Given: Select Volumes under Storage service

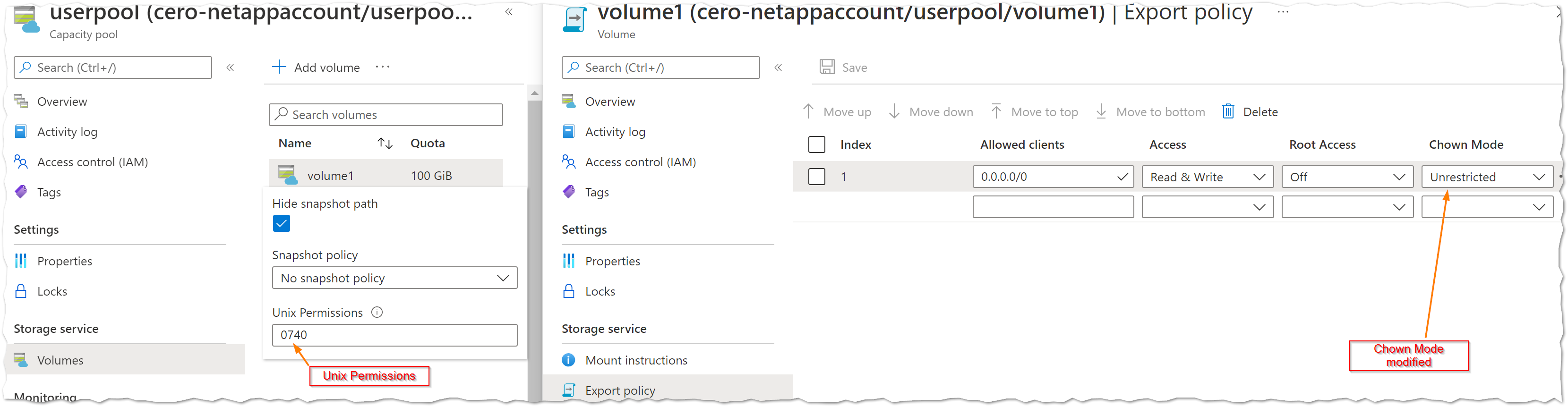Looking at the screenshot, I should click(60, 360).
